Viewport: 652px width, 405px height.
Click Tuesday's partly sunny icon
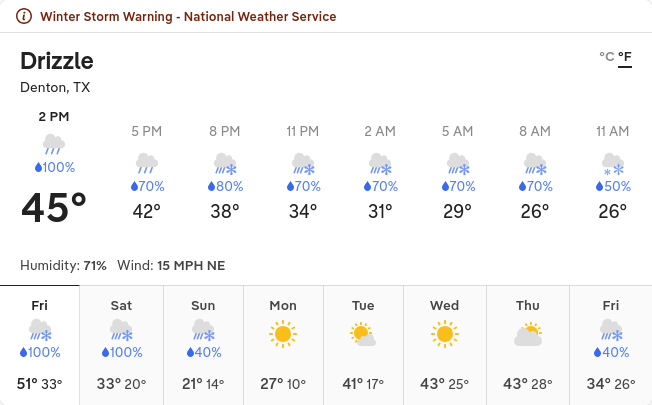pyautogui.click(x=364, y=332)
